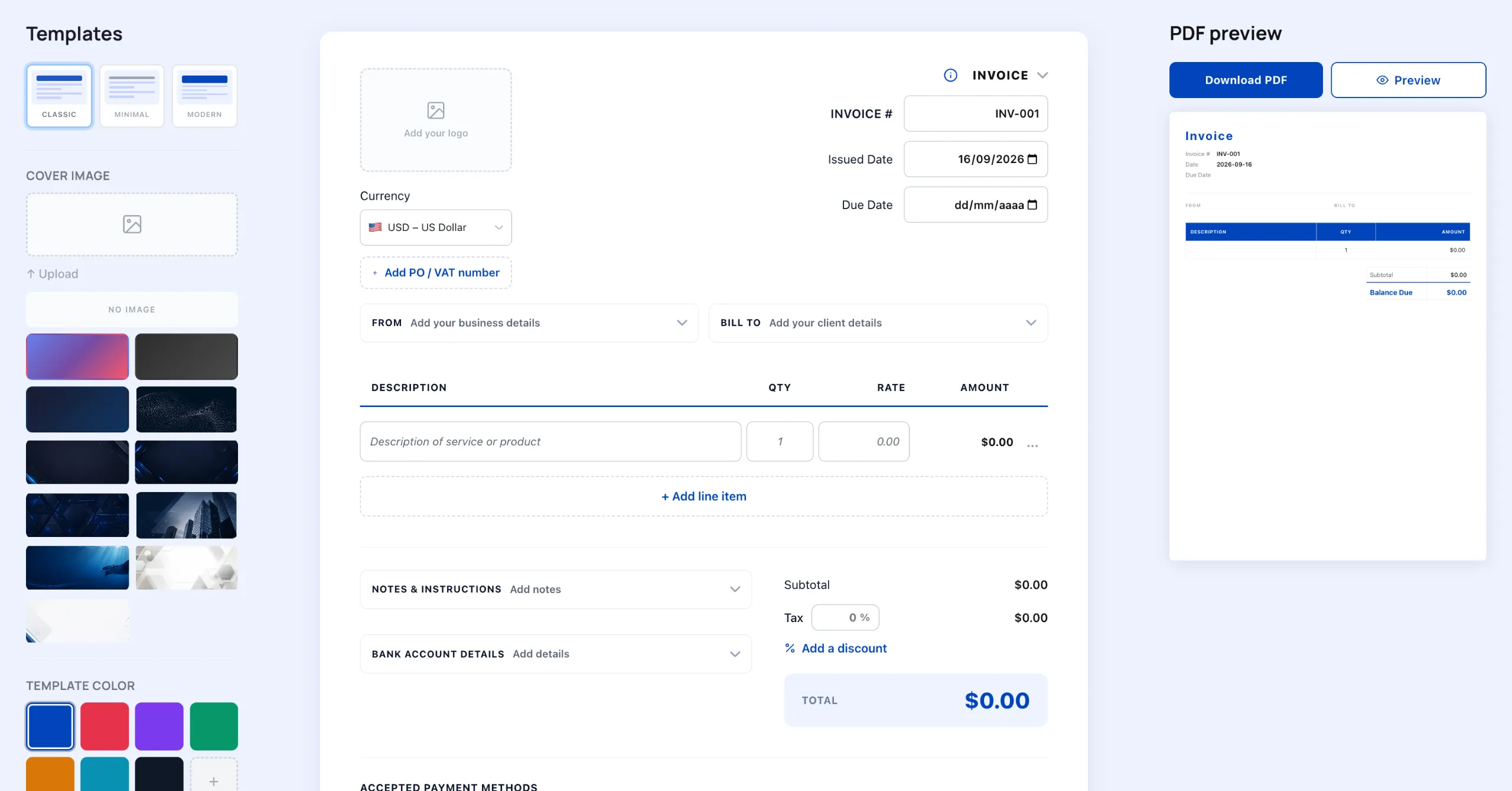Select the Classic template
The height and width of the screenshot is (791, 1512).
click(x=59, y=96)
